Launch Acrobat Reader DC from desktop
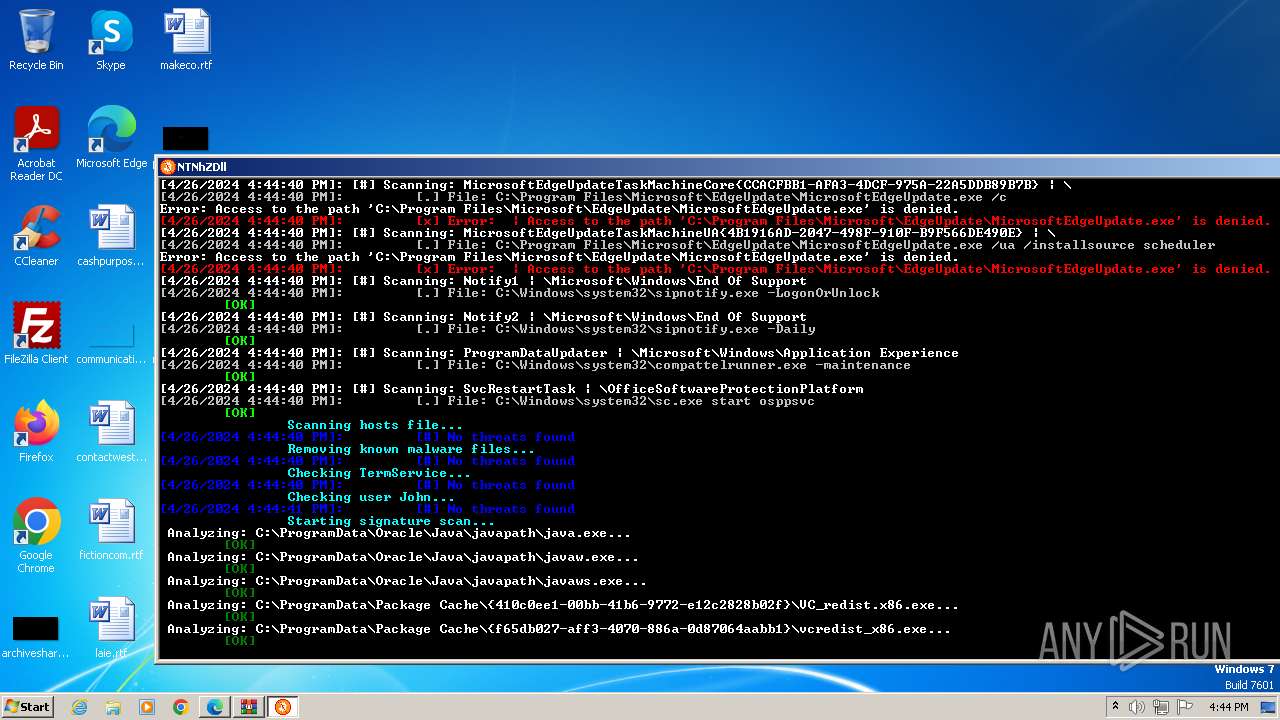 point(36,145)
